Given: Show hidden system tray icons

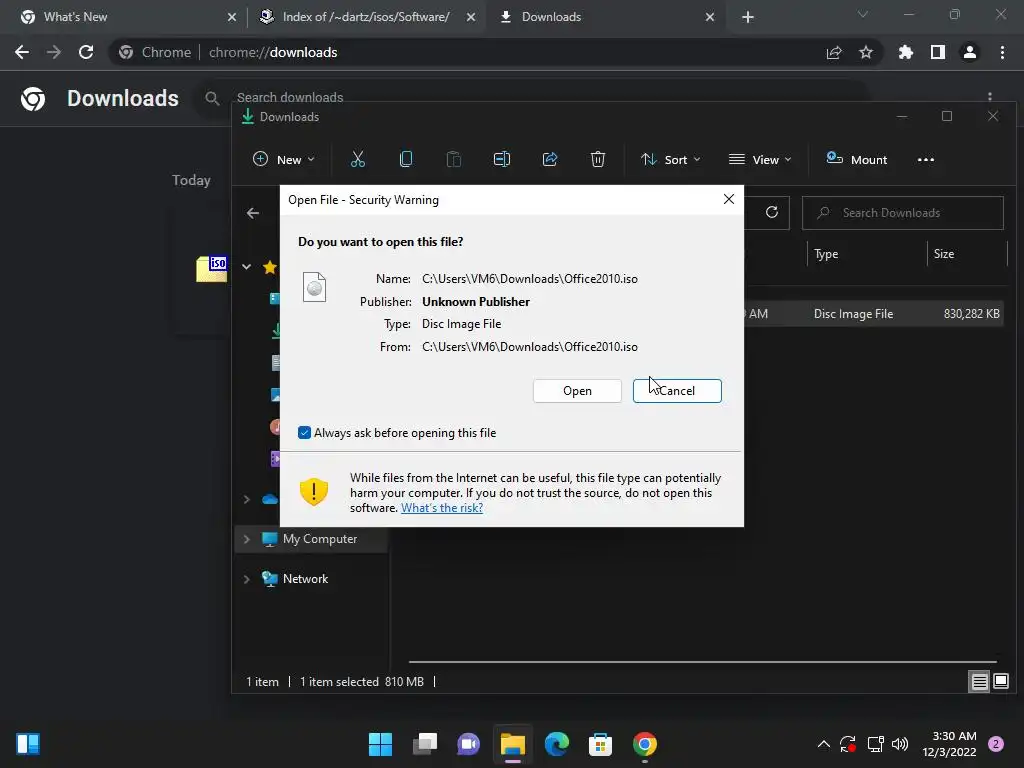Looking at the screenshot, I should click(824, 744).
